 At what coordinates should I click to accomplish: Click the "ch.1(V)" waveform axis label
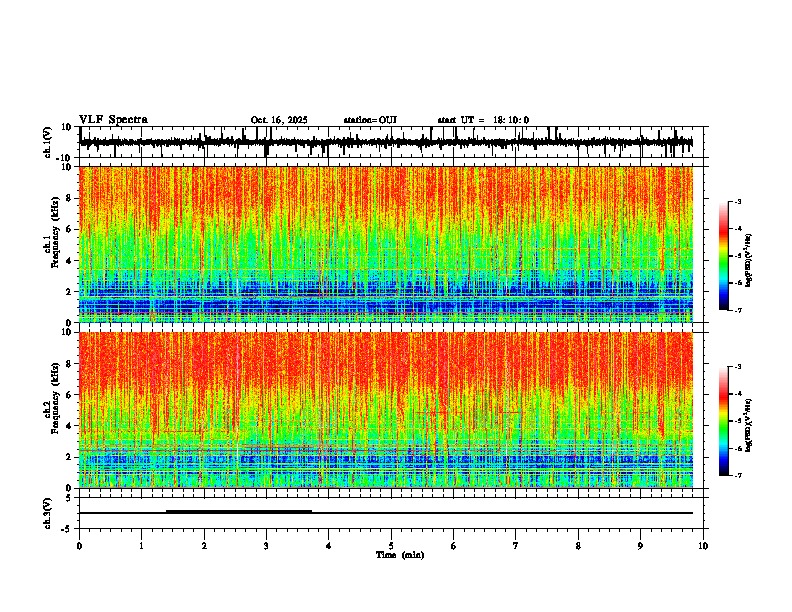coord(48,142)
